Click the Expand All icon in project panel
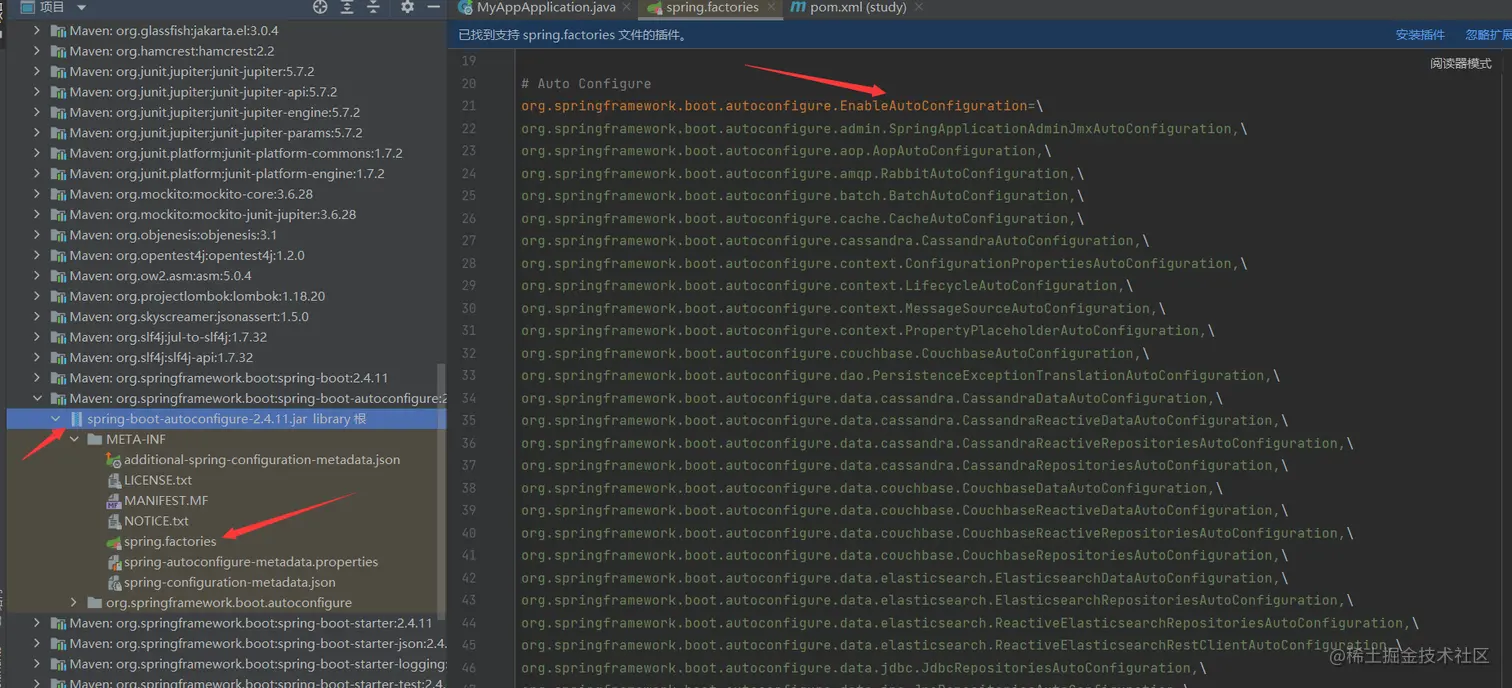The height and width of the screenshot is (688, 1512). point(347,7)
